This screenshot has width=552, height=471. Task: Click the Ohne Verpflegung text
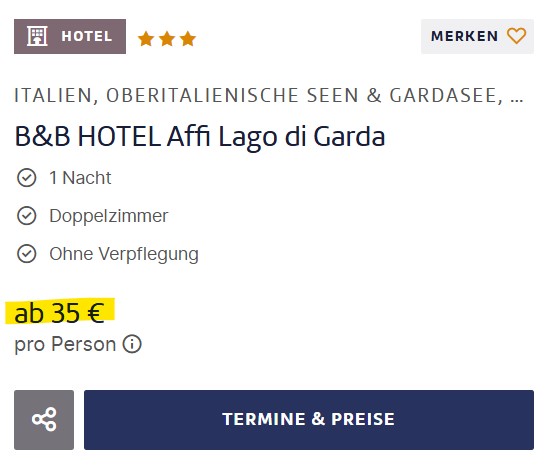pyautogui.click(x=124, y=254)
